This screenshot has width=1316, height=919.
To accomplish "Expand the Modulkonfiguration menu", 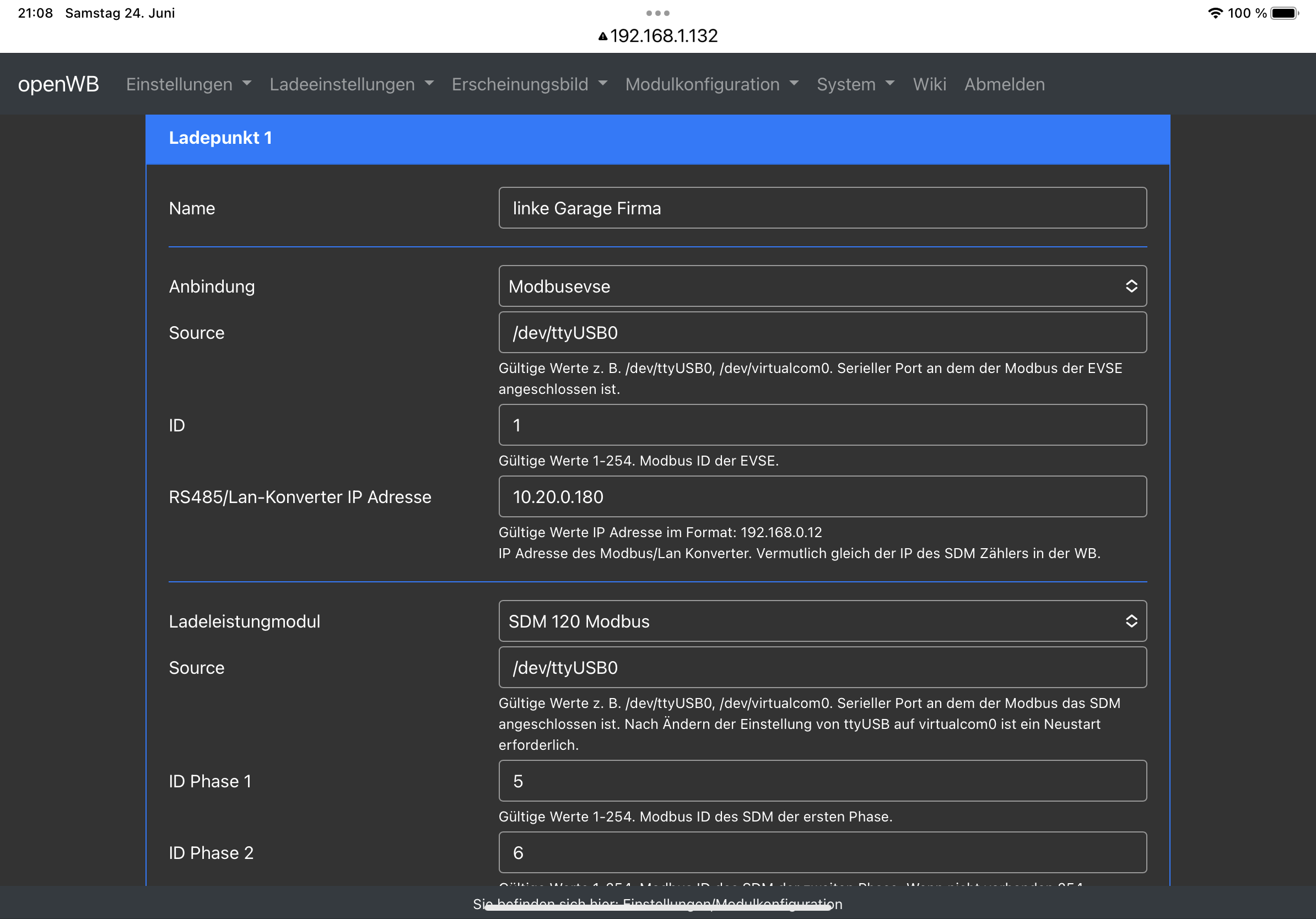I will [711, 84].
